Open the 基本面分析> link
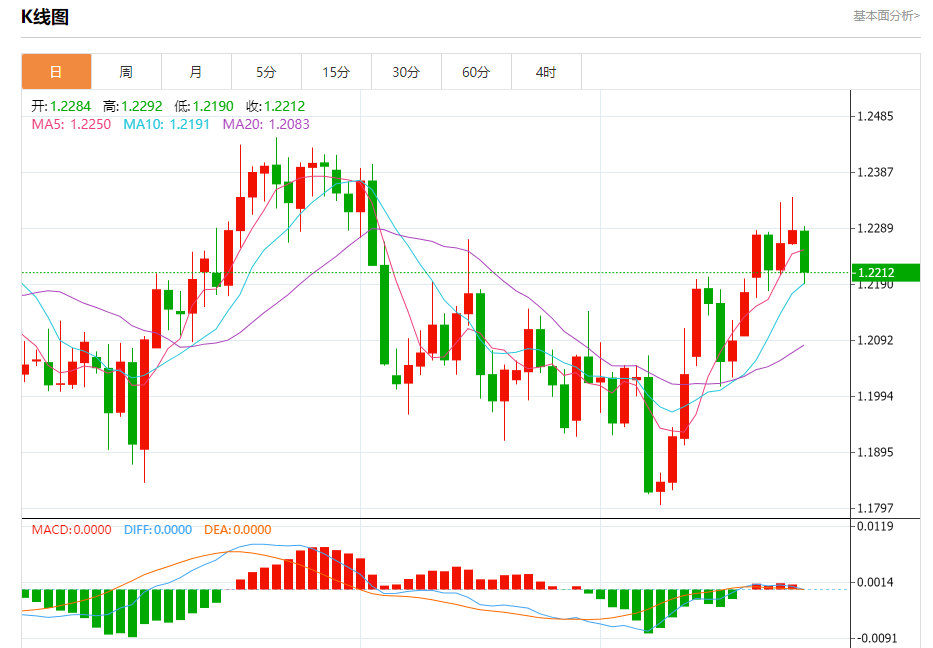The height and width of the screenshot is (648, 933). coord(887,16)
